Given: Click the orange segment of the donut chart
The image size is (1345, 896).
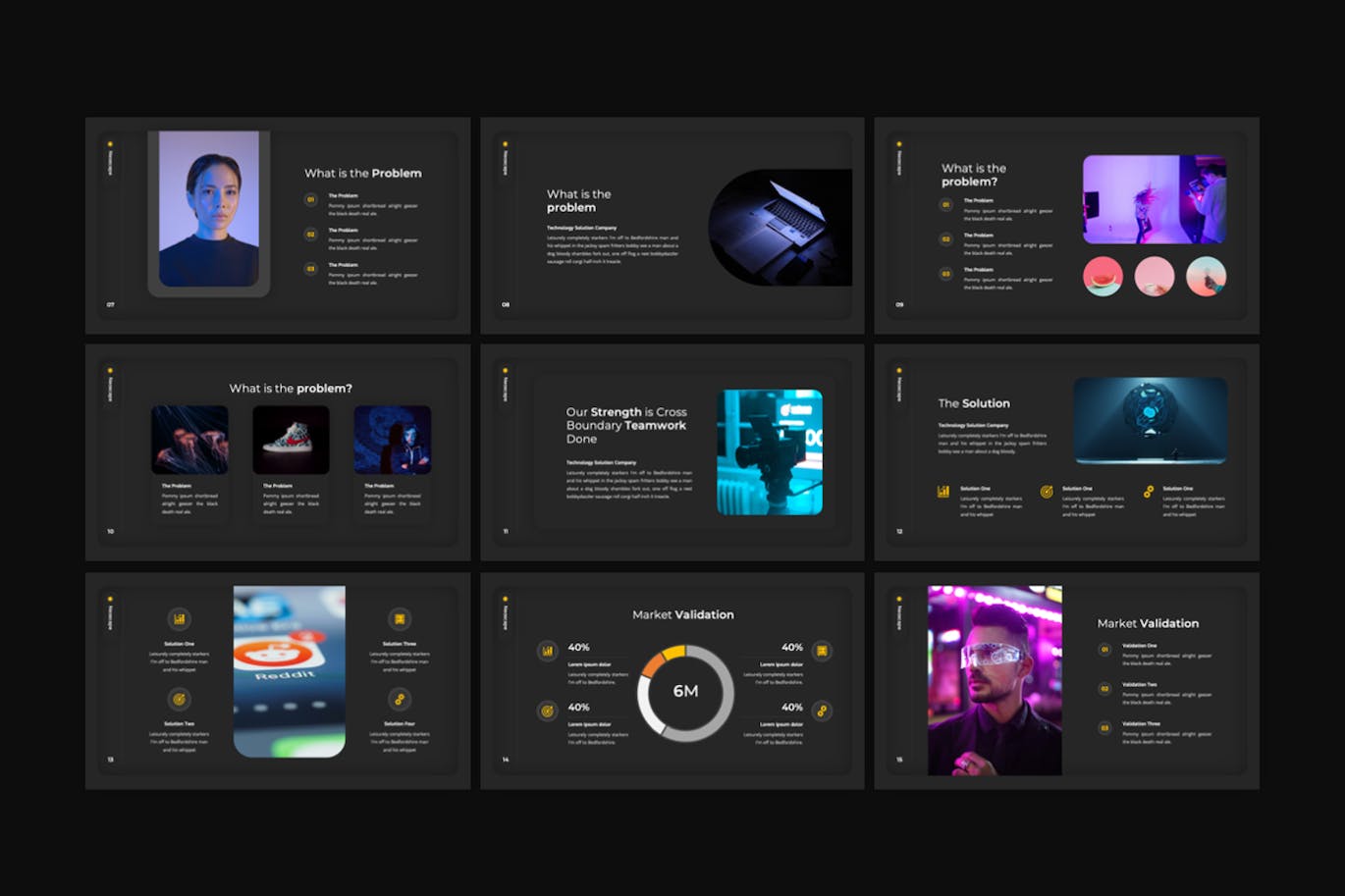Looking at the screenshot, I should click(652, 664).
